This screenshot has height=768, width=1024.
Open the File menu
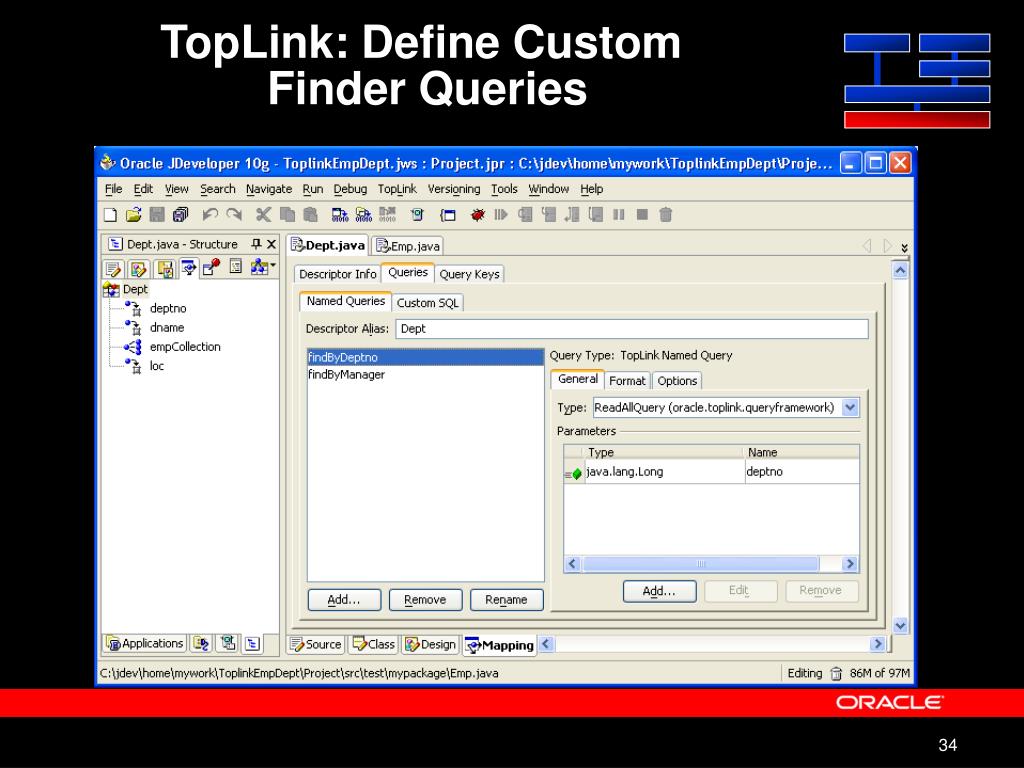coord(114,189)
